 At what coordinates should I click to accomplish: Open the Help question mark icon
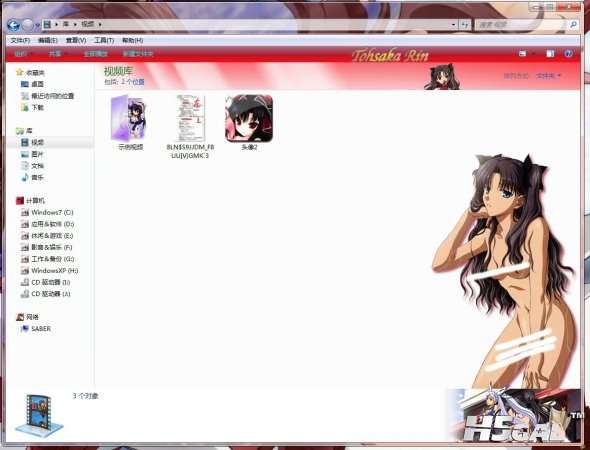(x=568, y=54)
